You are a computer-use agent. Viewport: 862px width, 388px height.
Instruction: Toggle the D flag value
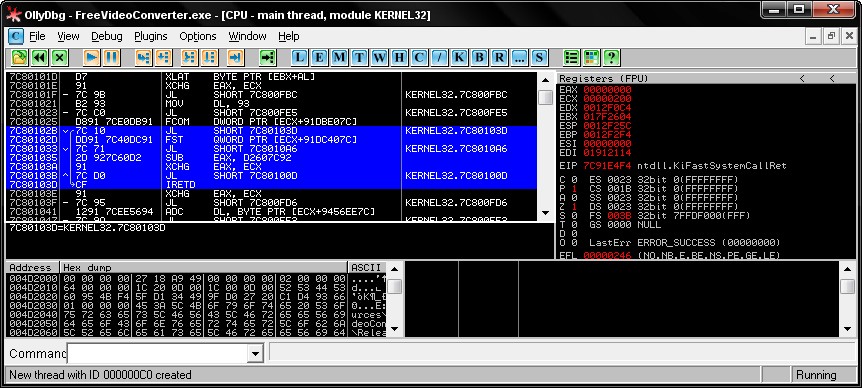coord(574,234)
